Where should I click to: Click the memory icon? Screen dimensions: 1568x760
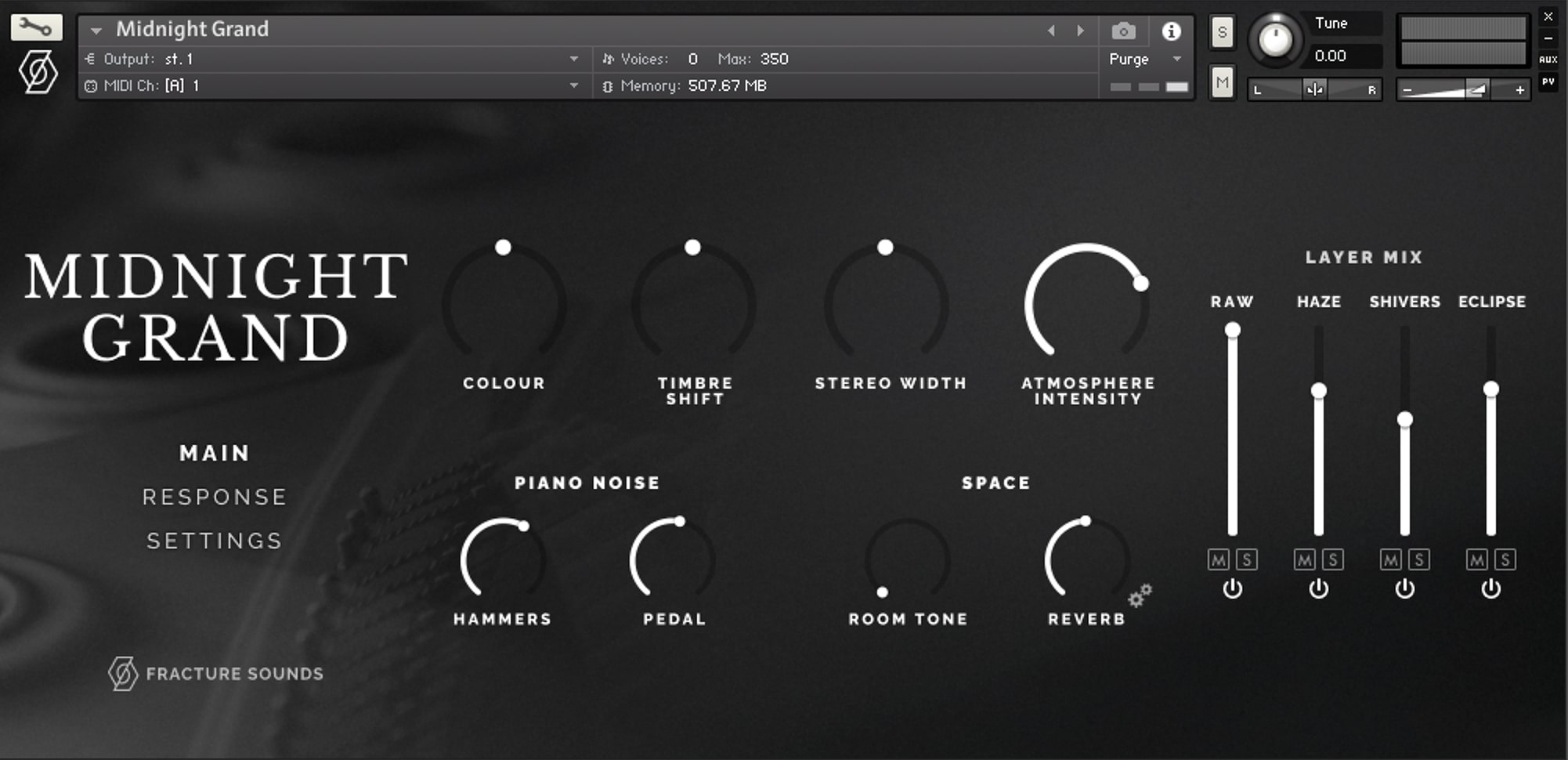tap(608, 86)
